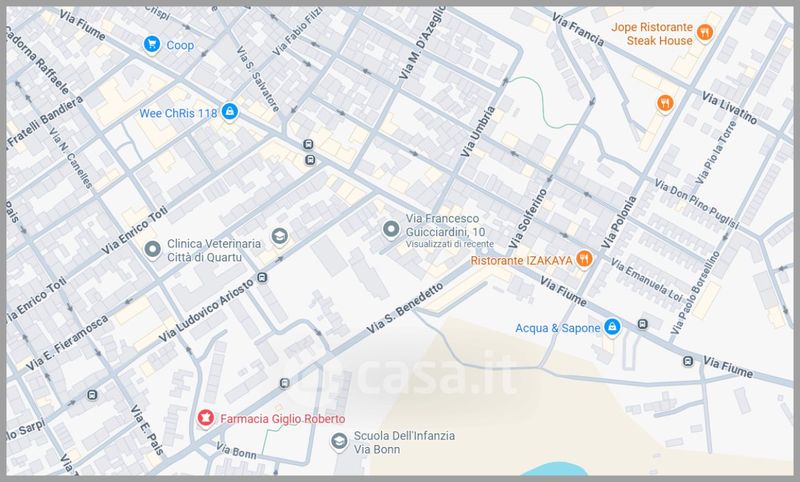Select the Clinica Veterinaria Città di Quartu pin
The height and width of the screenshot is (482, 800).
[152, 249]
